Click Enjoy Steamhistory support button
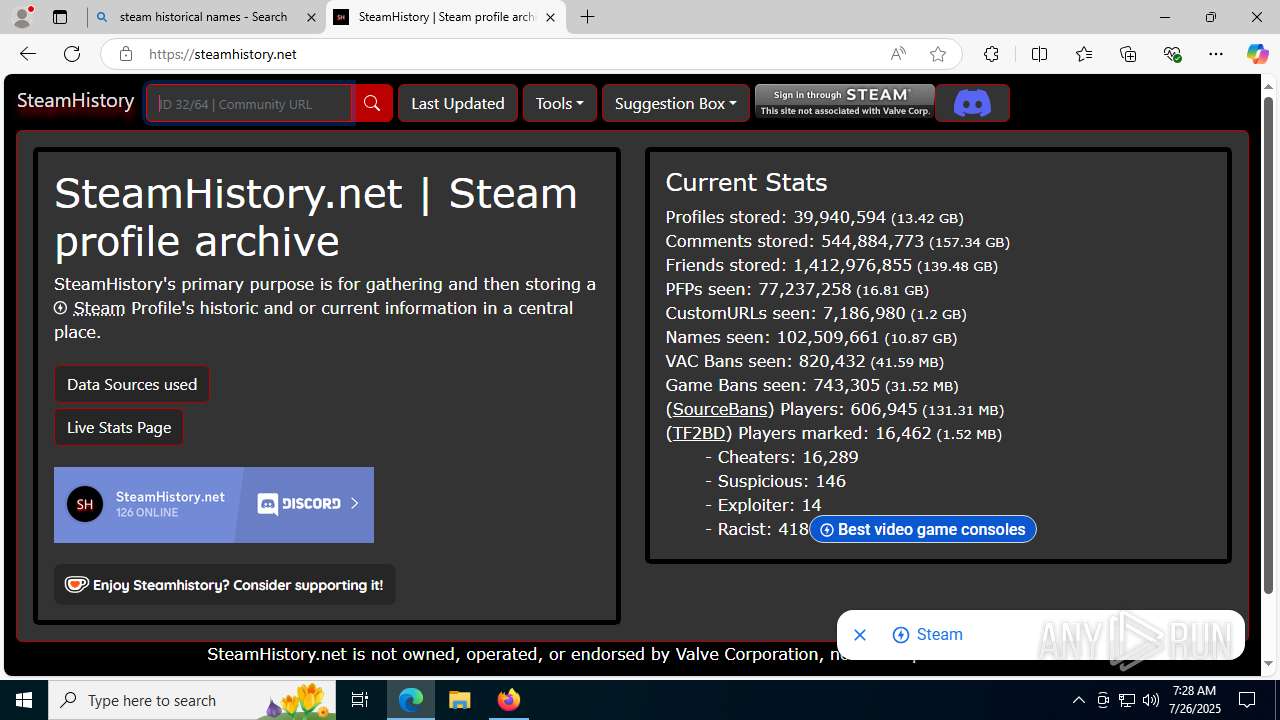 coord(225,585)
